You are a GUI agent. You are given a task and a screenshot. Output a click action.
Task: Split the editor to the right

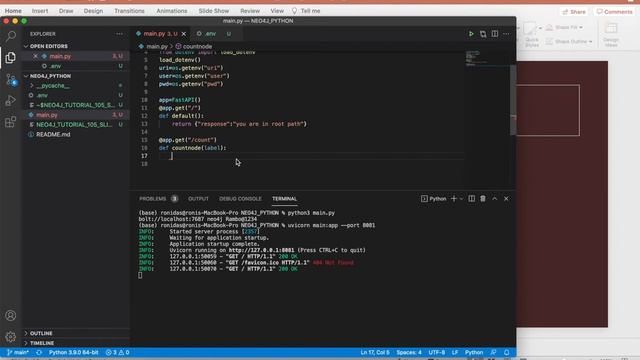tap(495, 34)
